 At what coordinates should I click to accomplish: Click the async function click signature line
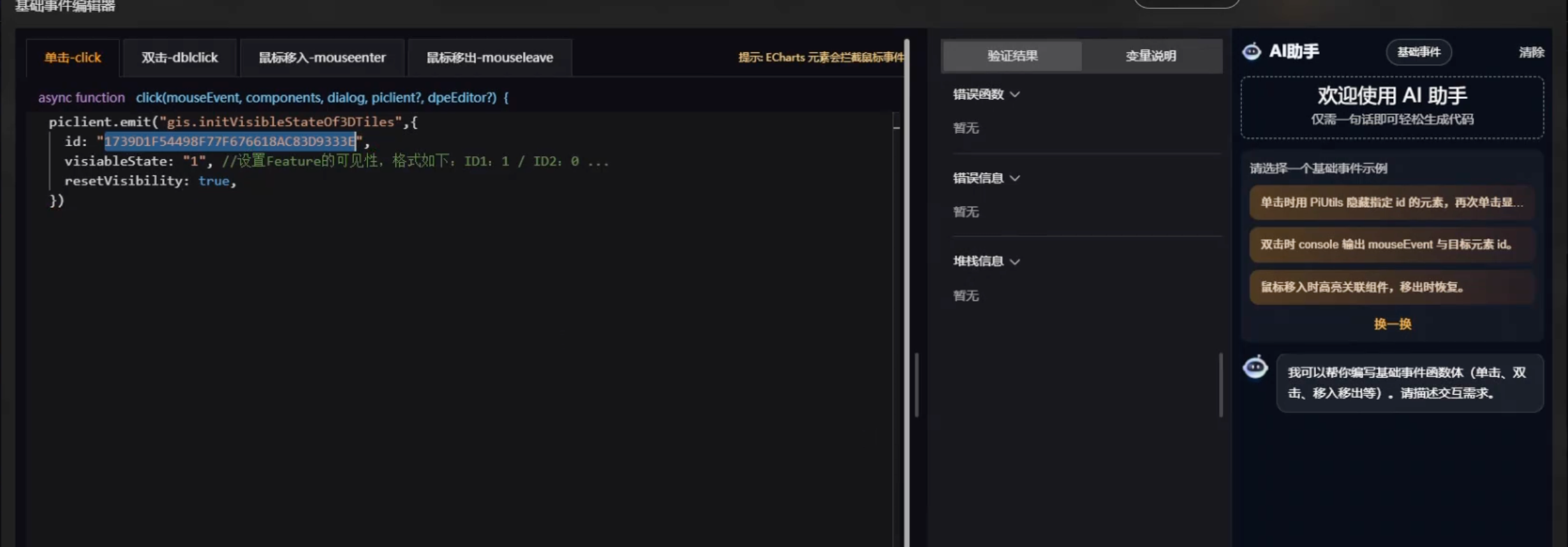click(x=273, y=98)
